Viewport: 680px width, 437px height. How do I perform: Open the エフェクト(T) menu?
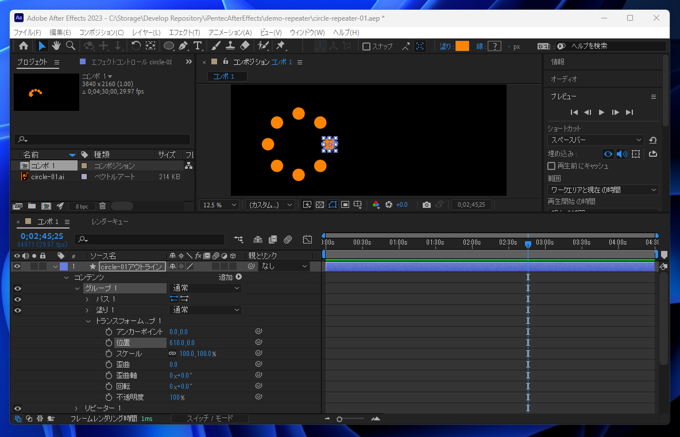(183, 32)
